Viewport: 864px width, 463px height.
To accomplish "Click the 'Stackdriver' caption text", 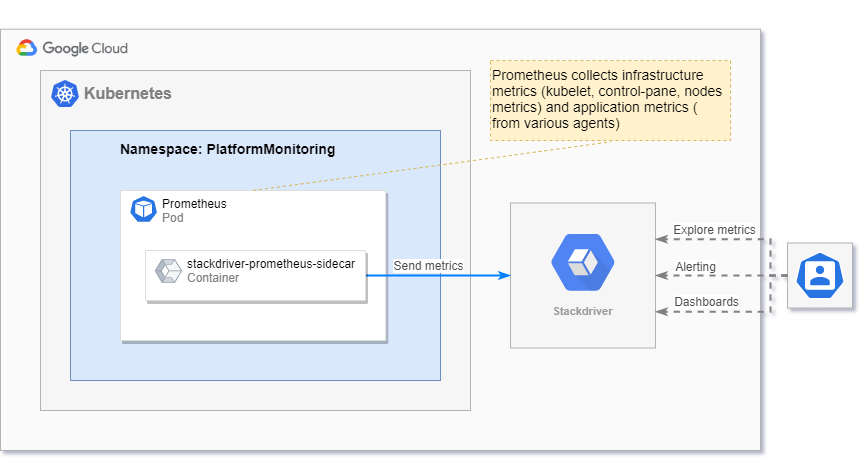I will 582,311.
